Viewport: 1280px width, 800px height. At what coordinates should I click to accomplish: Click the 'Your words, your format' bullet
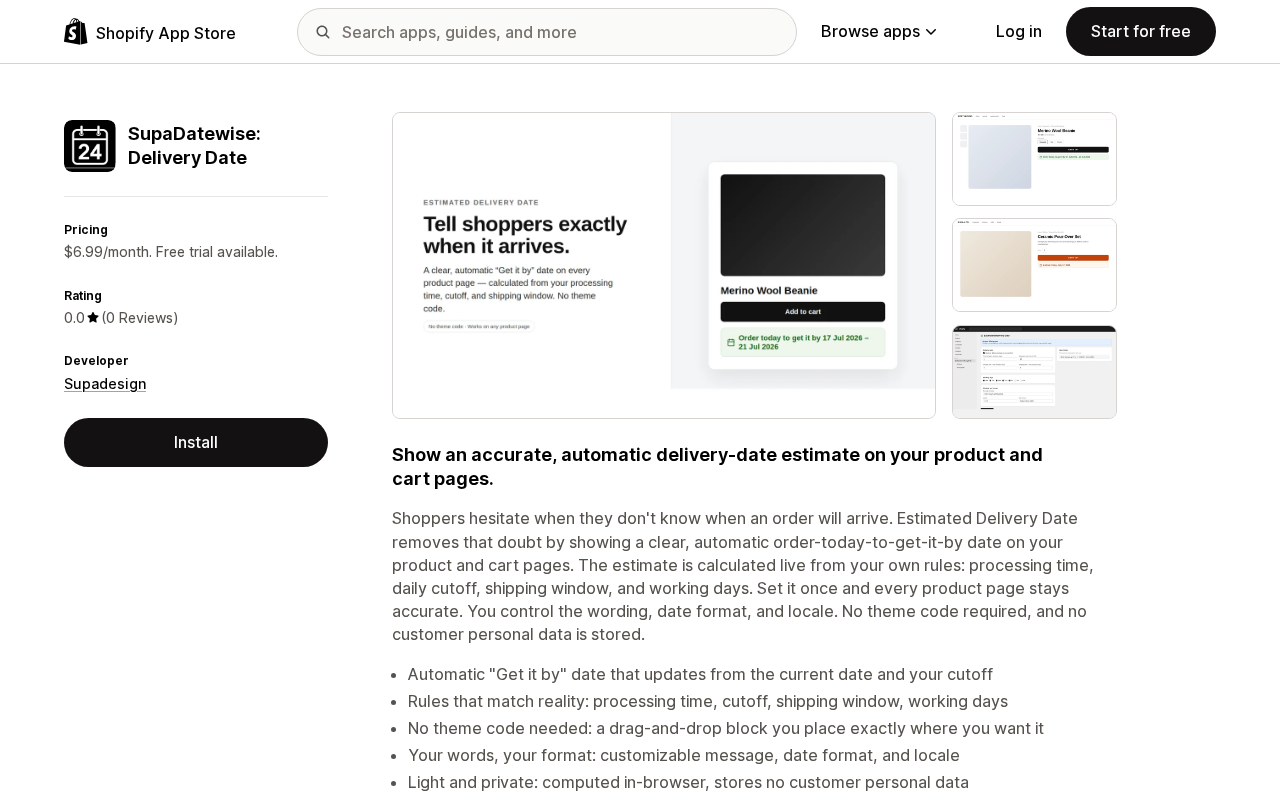(684, 755)
